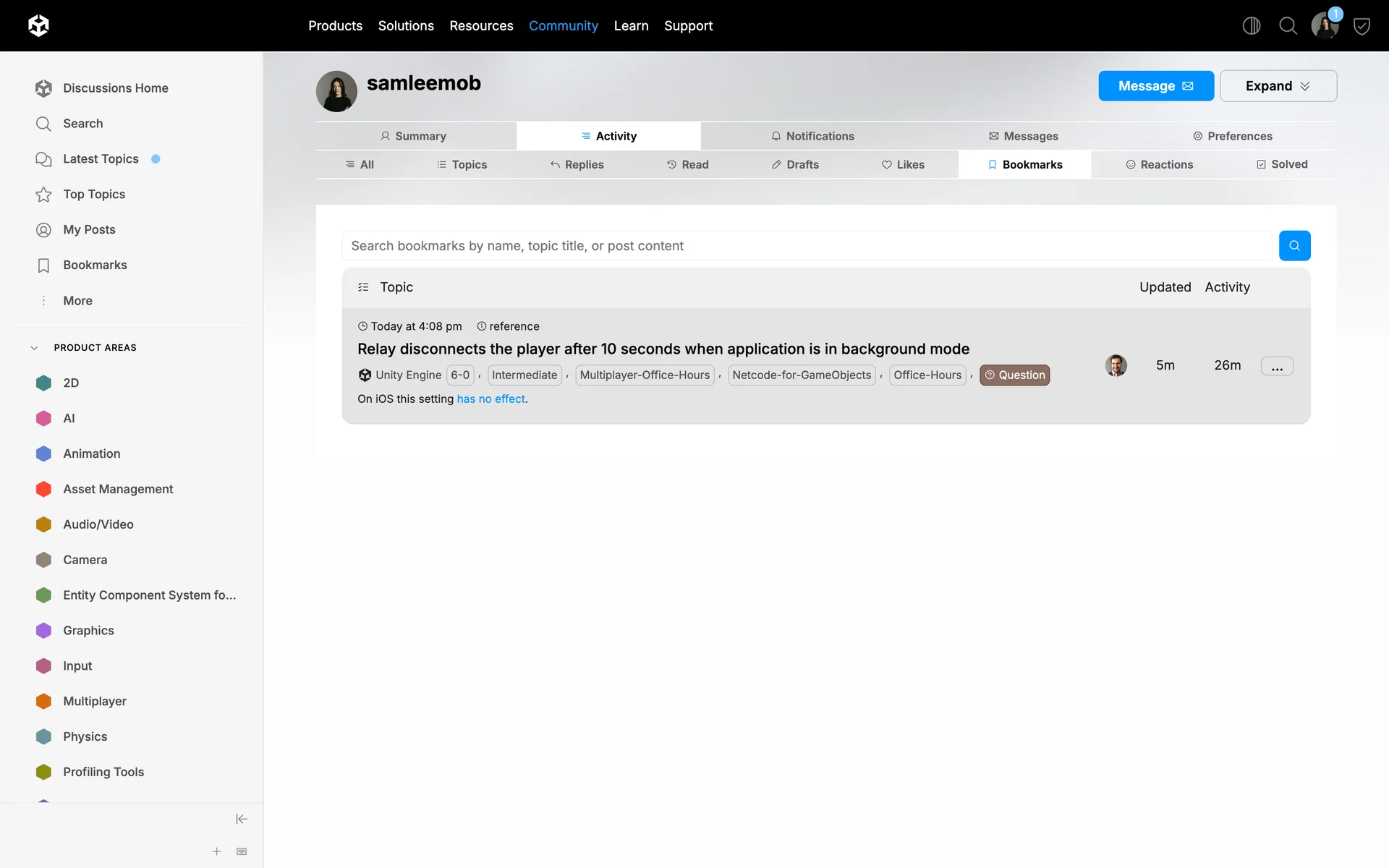Expand the profile with Expand dropdown
This screenshot has height=868, width=1389.
point(1278,86)
